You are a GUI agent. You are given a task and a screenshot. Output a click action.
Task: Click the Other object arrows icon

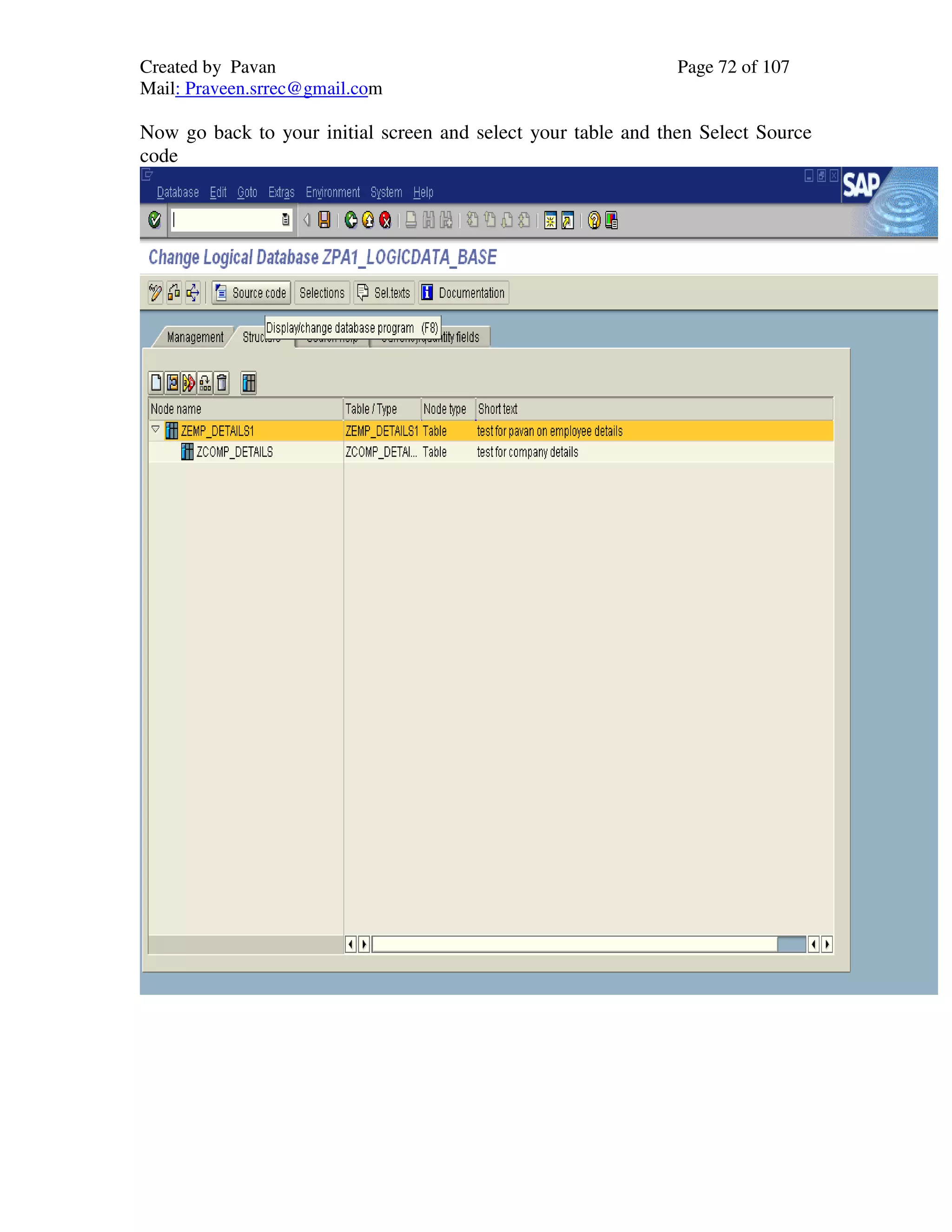(x=192, y=293)
